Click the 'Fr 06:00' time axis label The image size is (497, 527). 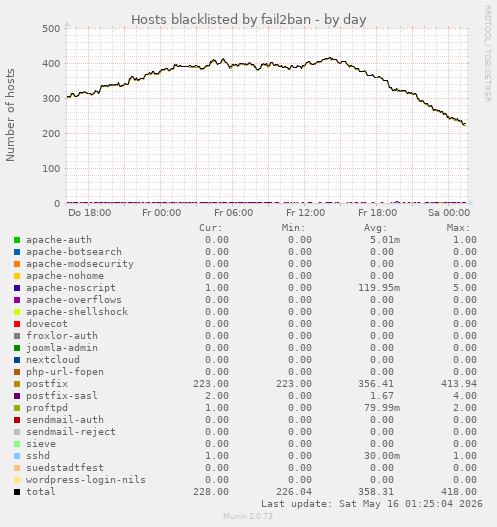point(234,213)
